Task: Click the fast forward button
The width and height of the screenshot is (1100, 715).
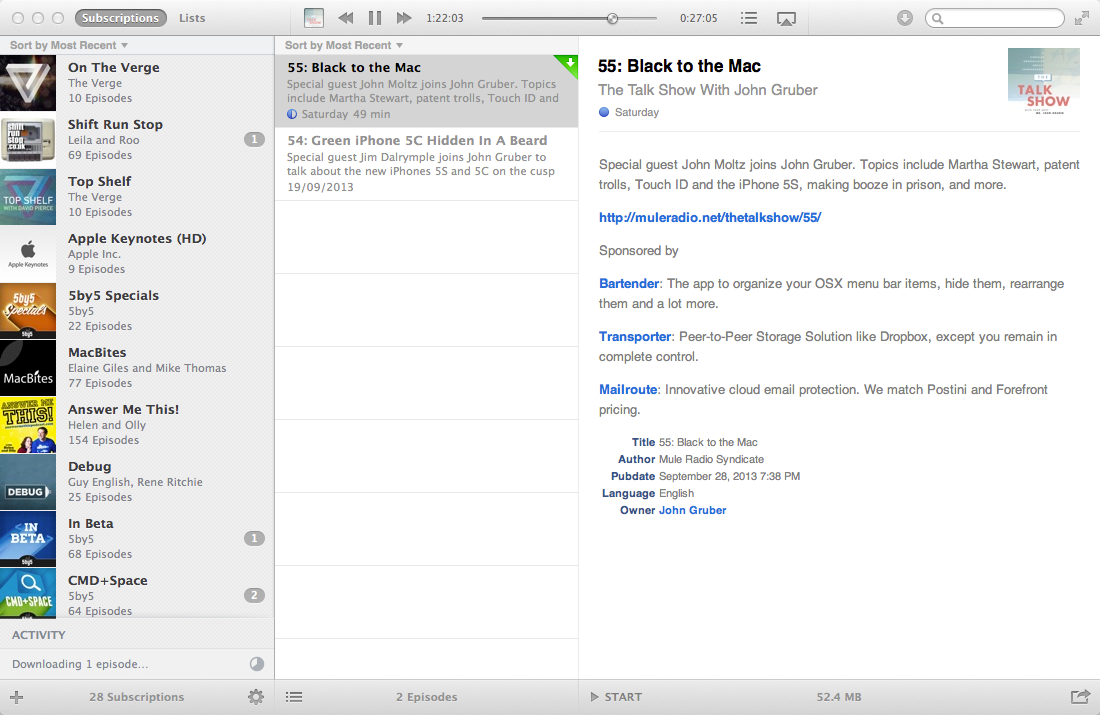Action: pos(404,18)
